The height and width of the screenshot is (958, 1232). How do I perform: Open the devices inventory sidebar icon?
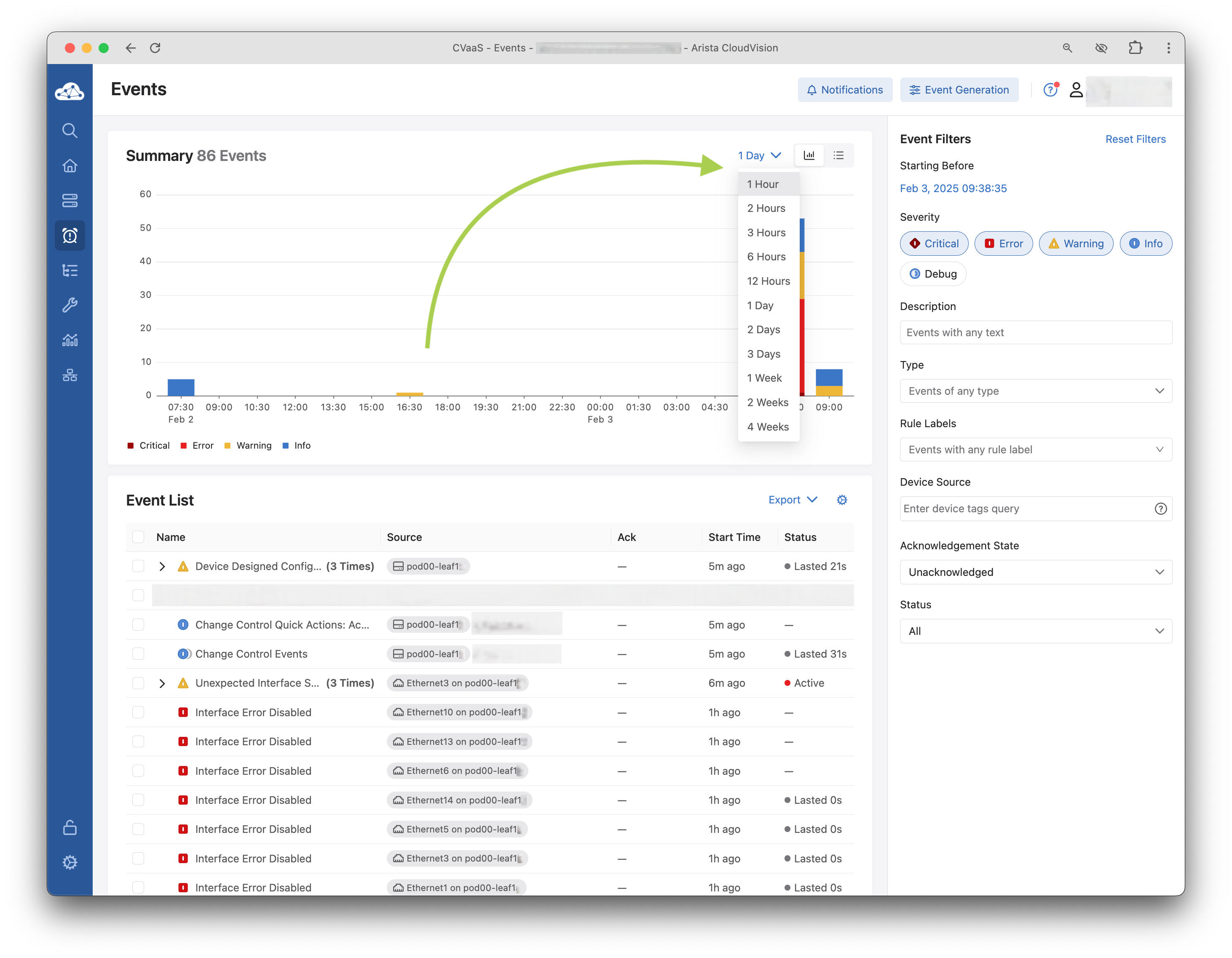[70, 200]
